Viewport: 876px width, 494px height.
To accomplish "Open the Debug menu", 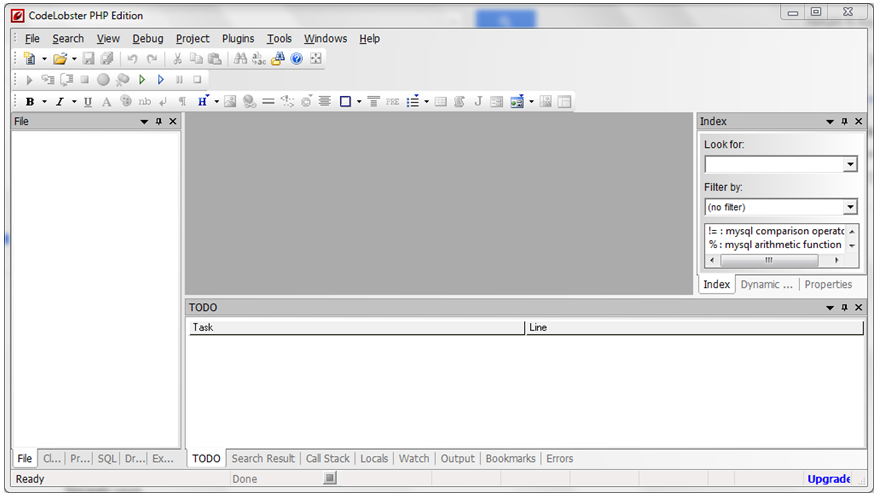I will pyautogui.click(x=148, y=39).
